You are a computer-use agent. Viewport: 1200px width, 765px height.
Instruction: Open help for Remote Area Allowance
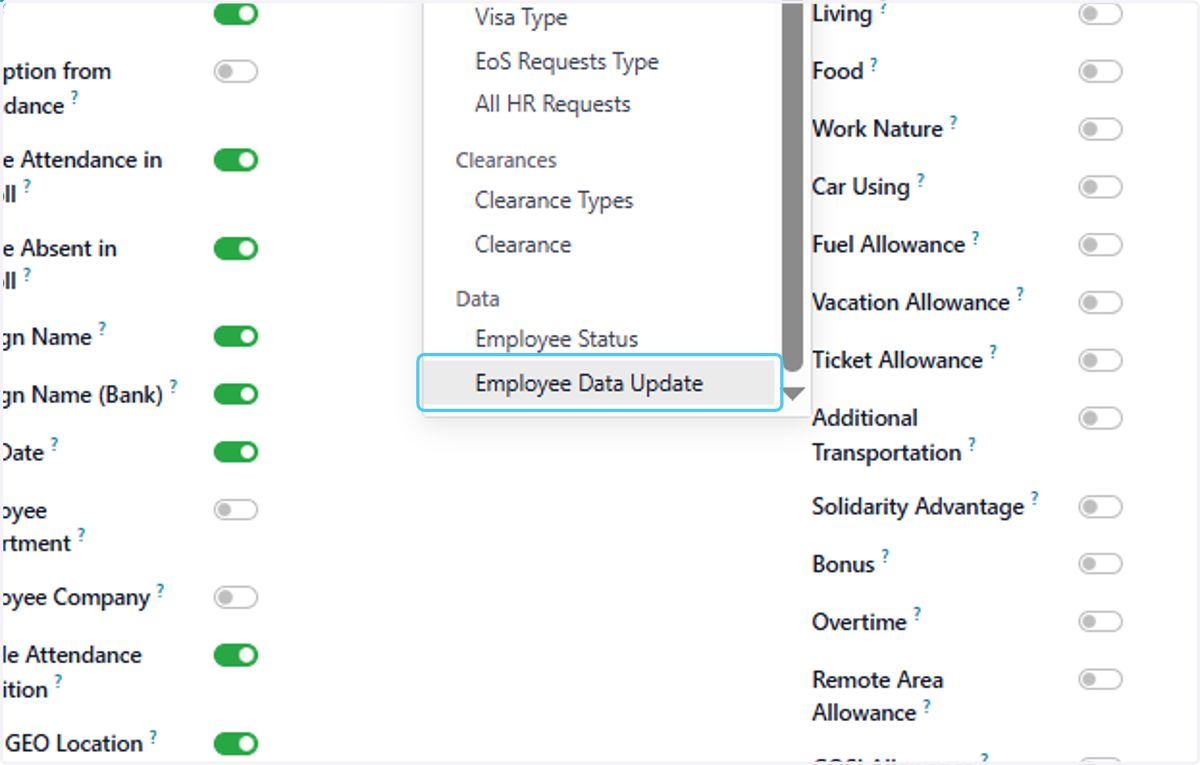click(x=927, y=706)
